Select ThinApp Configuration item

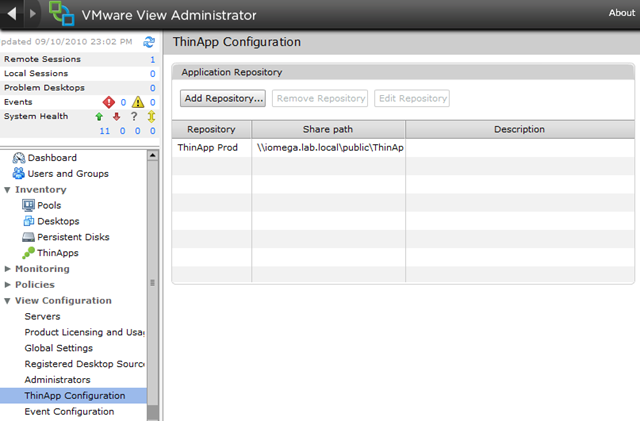pos(73,396)
